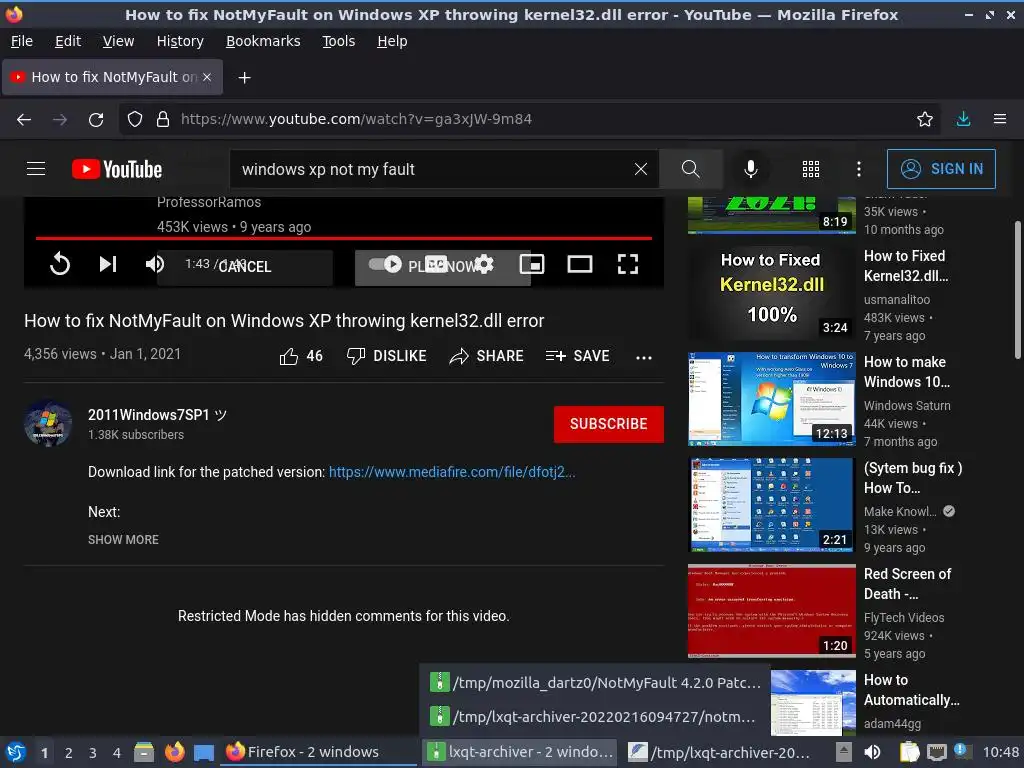Expand description with SHOW MORE
Image resolution: width=1024 pixels, height=768 pixels.
point(123,539)
